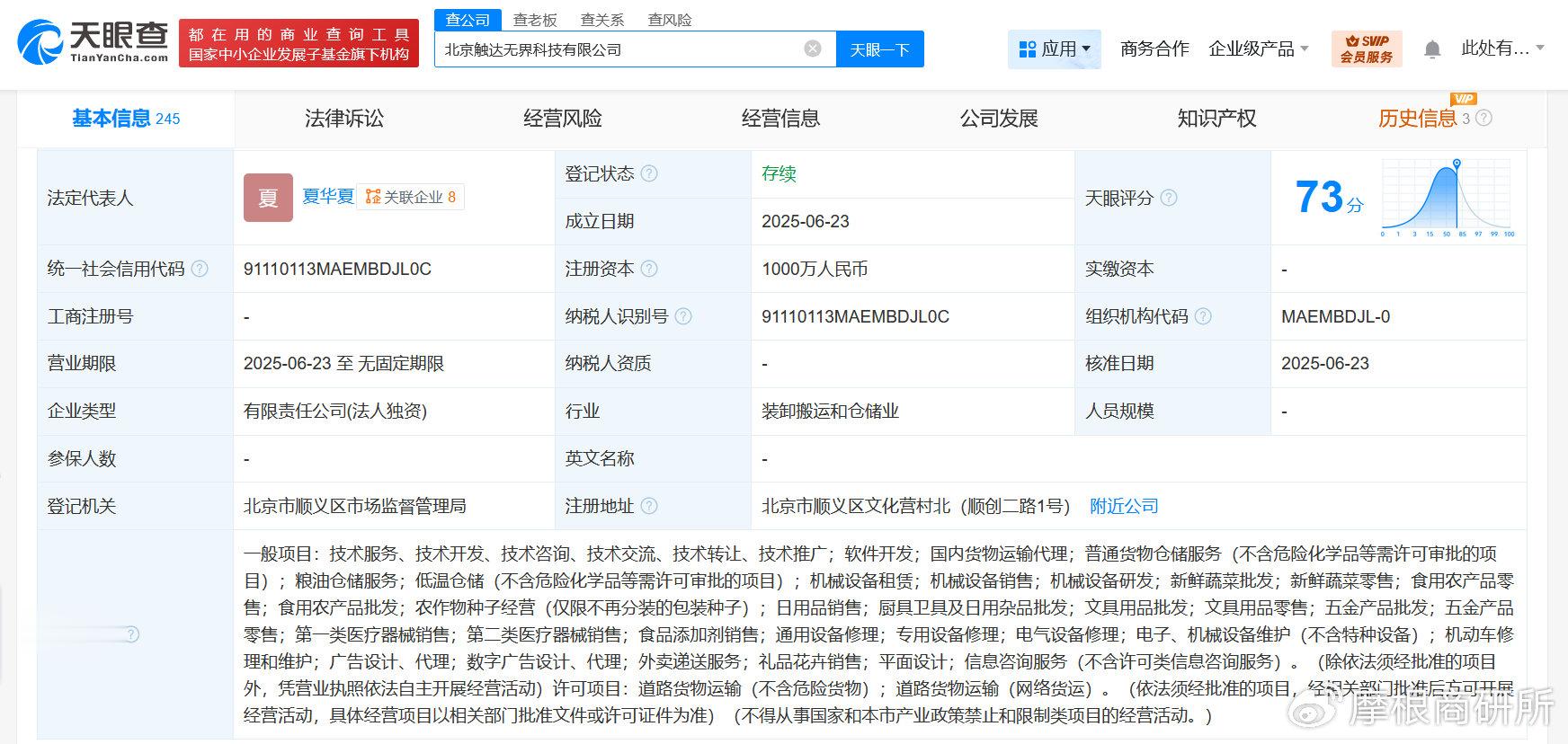
Task: Click operating period 2025-06-23 至 无固定期限
Action: pyautogui.click(x=343, y=363)
